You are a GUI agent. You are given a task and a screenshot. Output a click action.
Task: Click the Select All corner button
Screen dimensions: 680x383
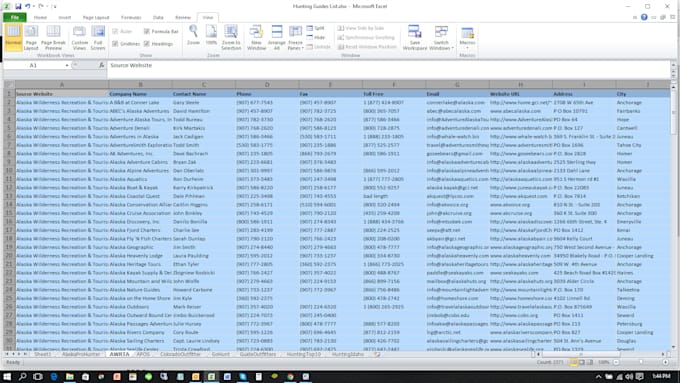click(9, 85)
